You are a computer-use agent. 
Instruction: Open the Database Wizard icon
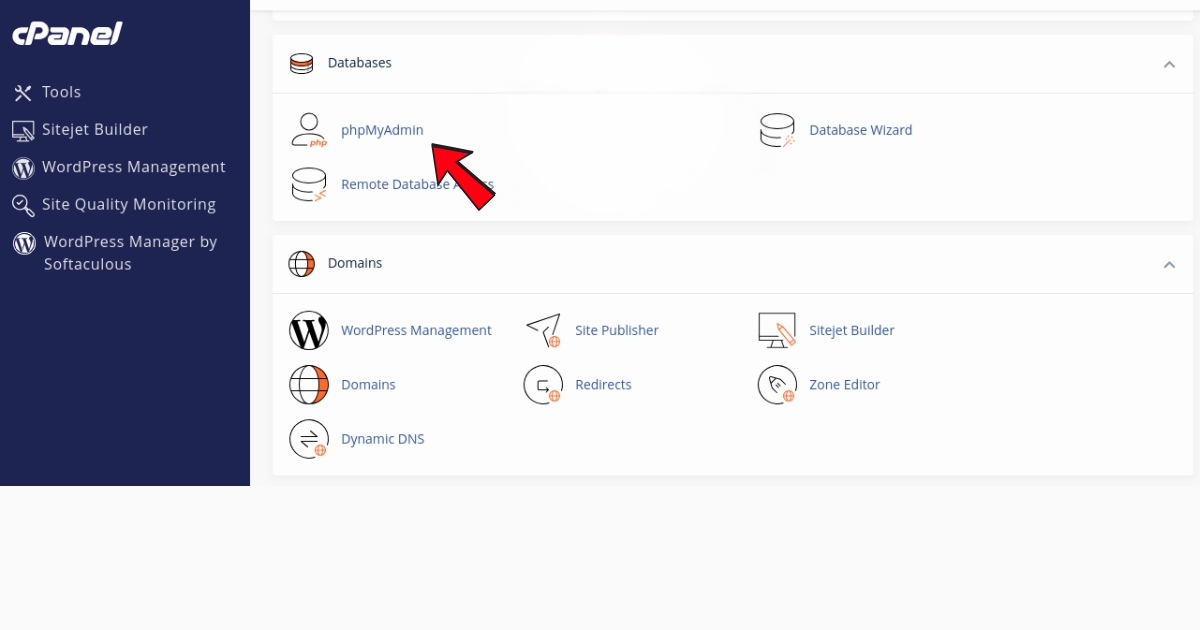[x=777, y=130]
